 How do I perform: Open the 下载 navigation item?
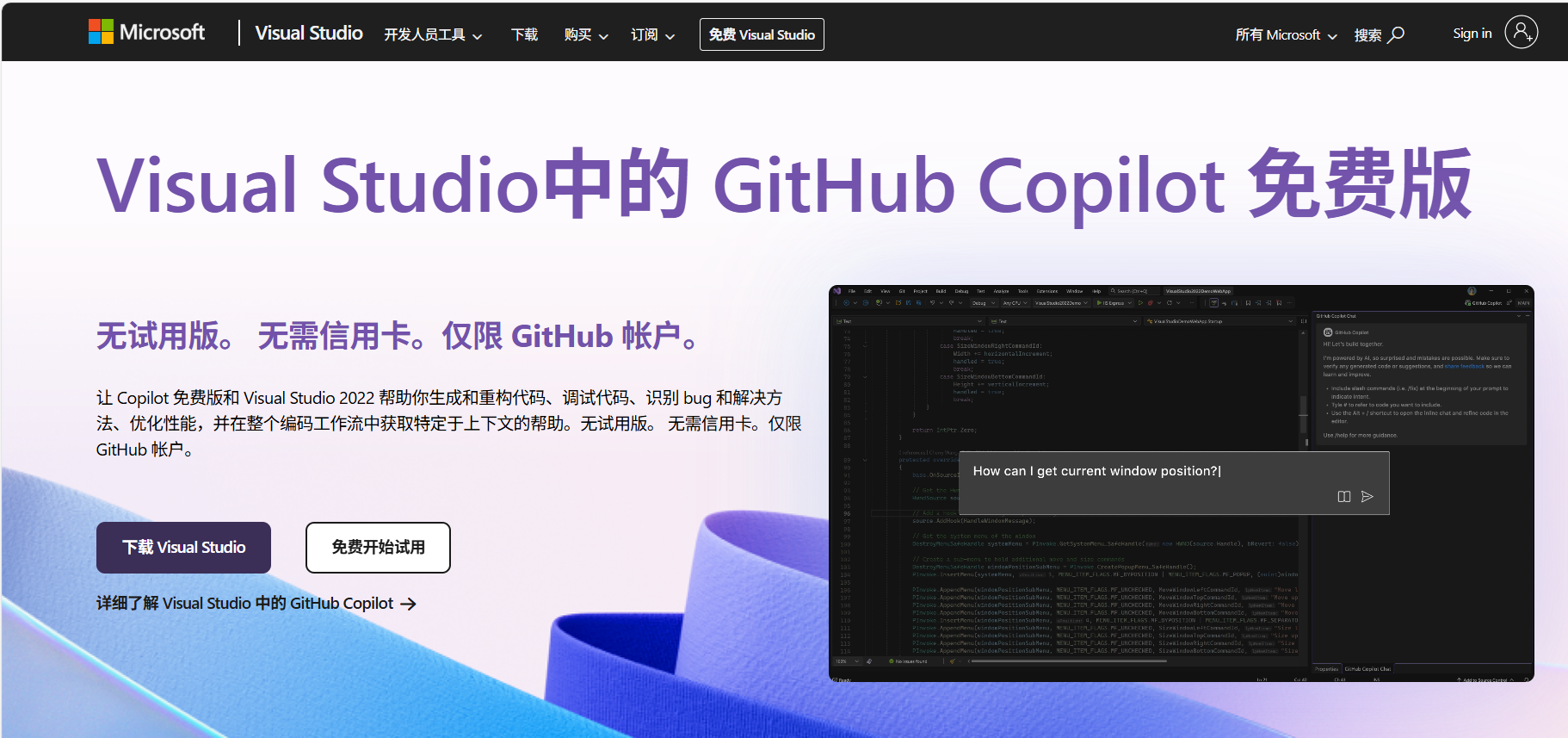point(524,34)
